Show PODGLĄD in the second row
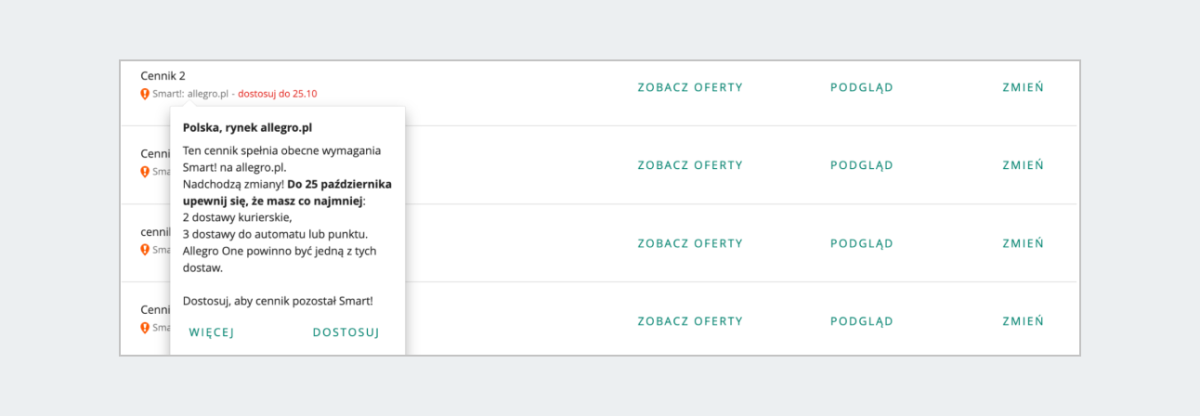The image size is (1200, 416). tap(861, 165)
